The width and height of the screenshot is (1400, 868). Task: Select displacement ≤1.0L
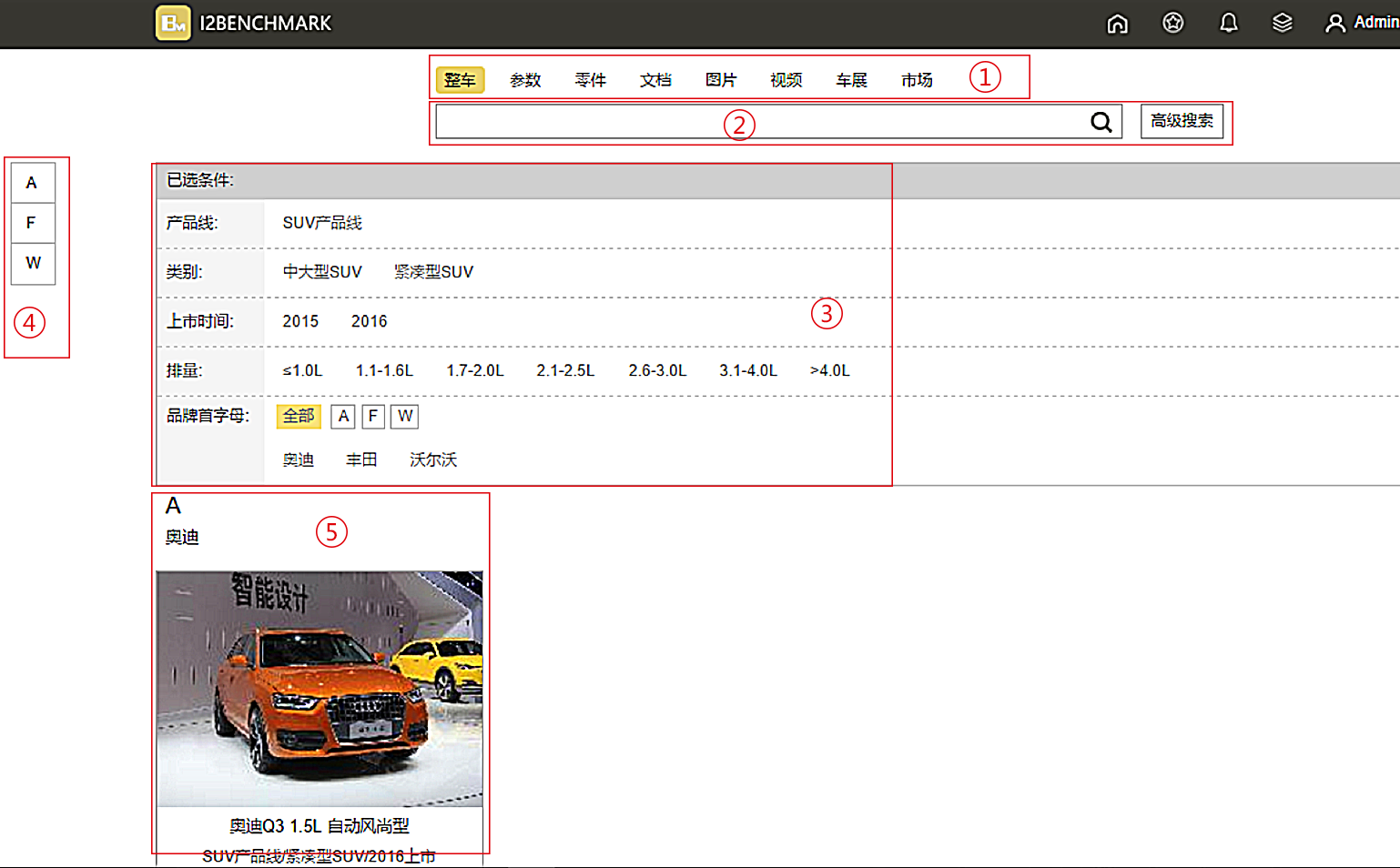(x=302, y=370)
